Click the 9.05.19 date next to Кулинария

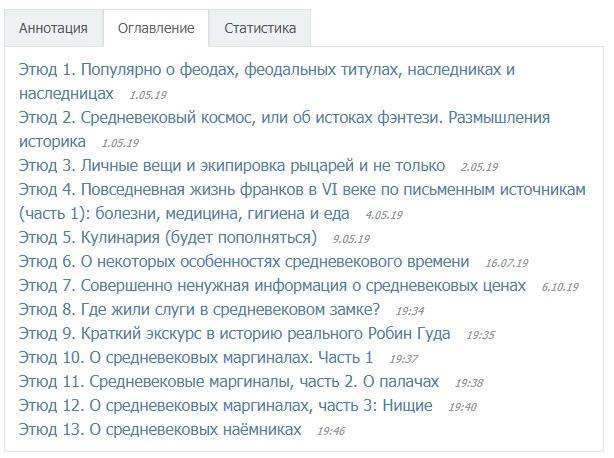click(350, 239)
